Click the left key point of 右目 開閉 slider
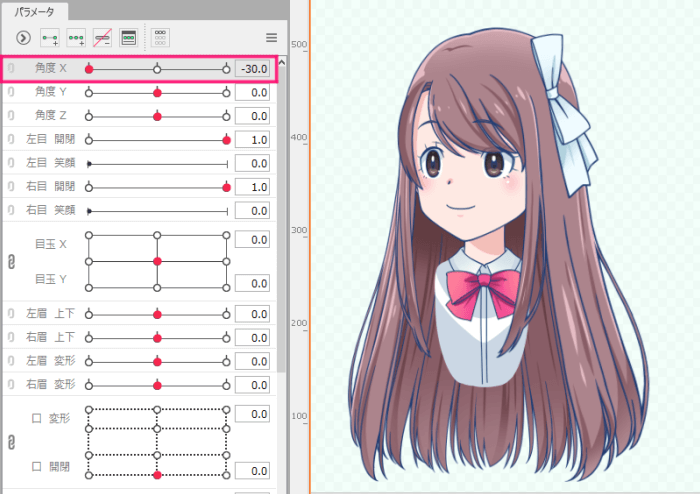The image size is (700, 494). click(x=89, y=187)
